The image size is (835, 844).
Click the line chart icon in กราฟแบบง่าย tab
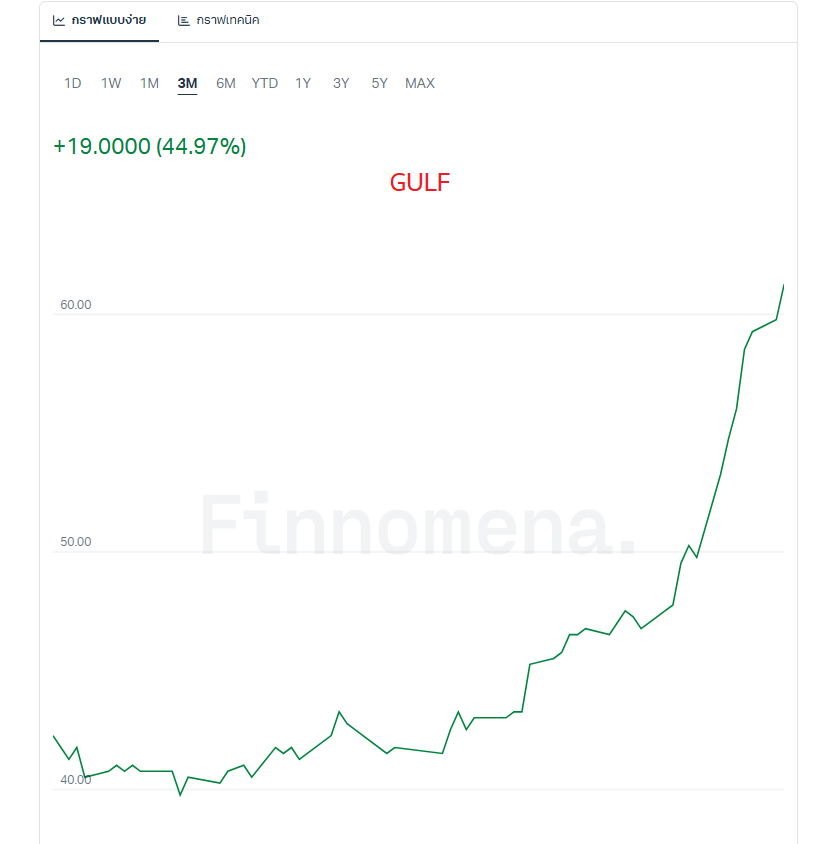[59, 20]
